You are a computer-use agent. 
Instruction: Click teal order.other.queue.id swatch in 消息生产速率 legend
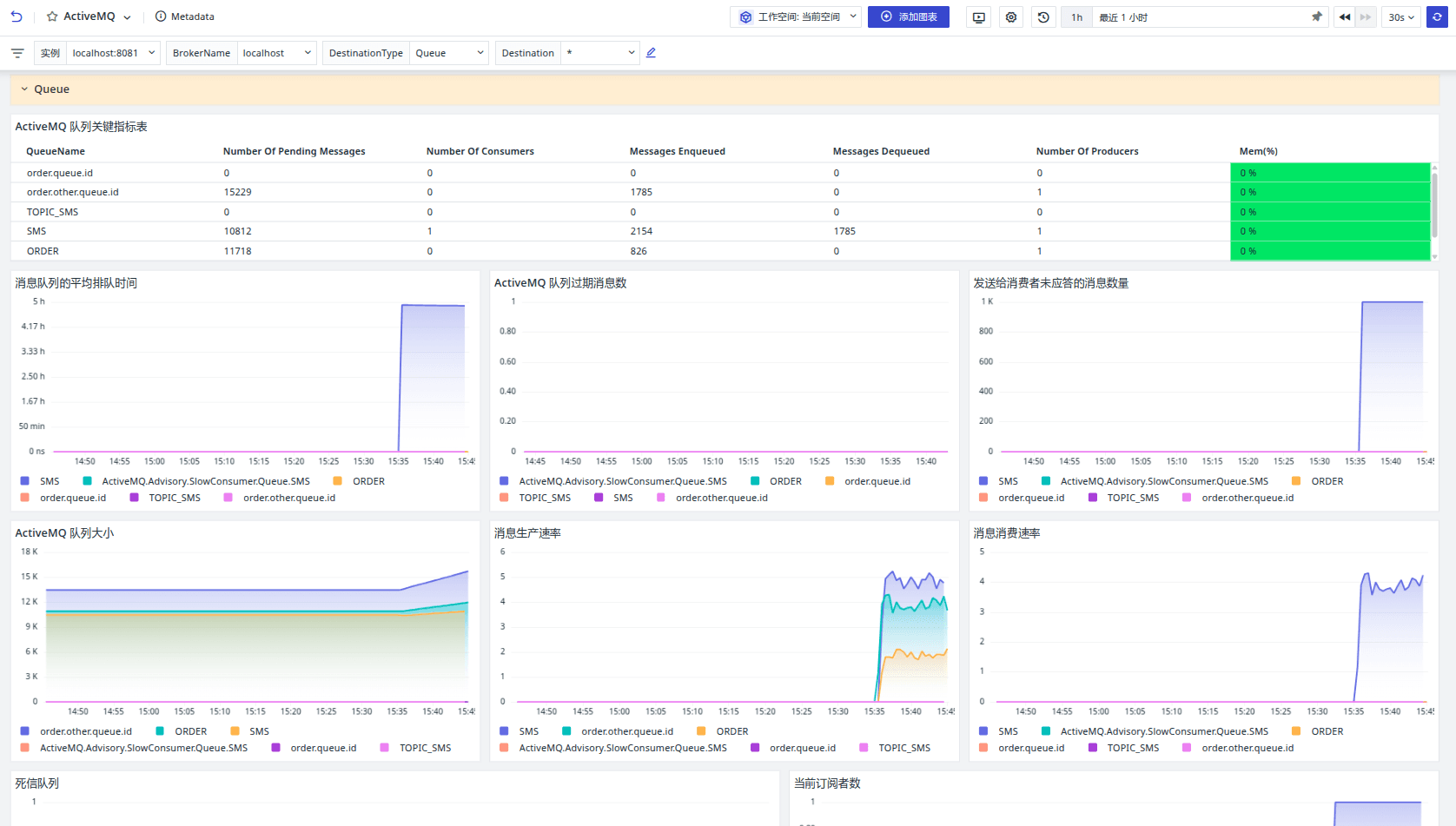pos(566,731)
